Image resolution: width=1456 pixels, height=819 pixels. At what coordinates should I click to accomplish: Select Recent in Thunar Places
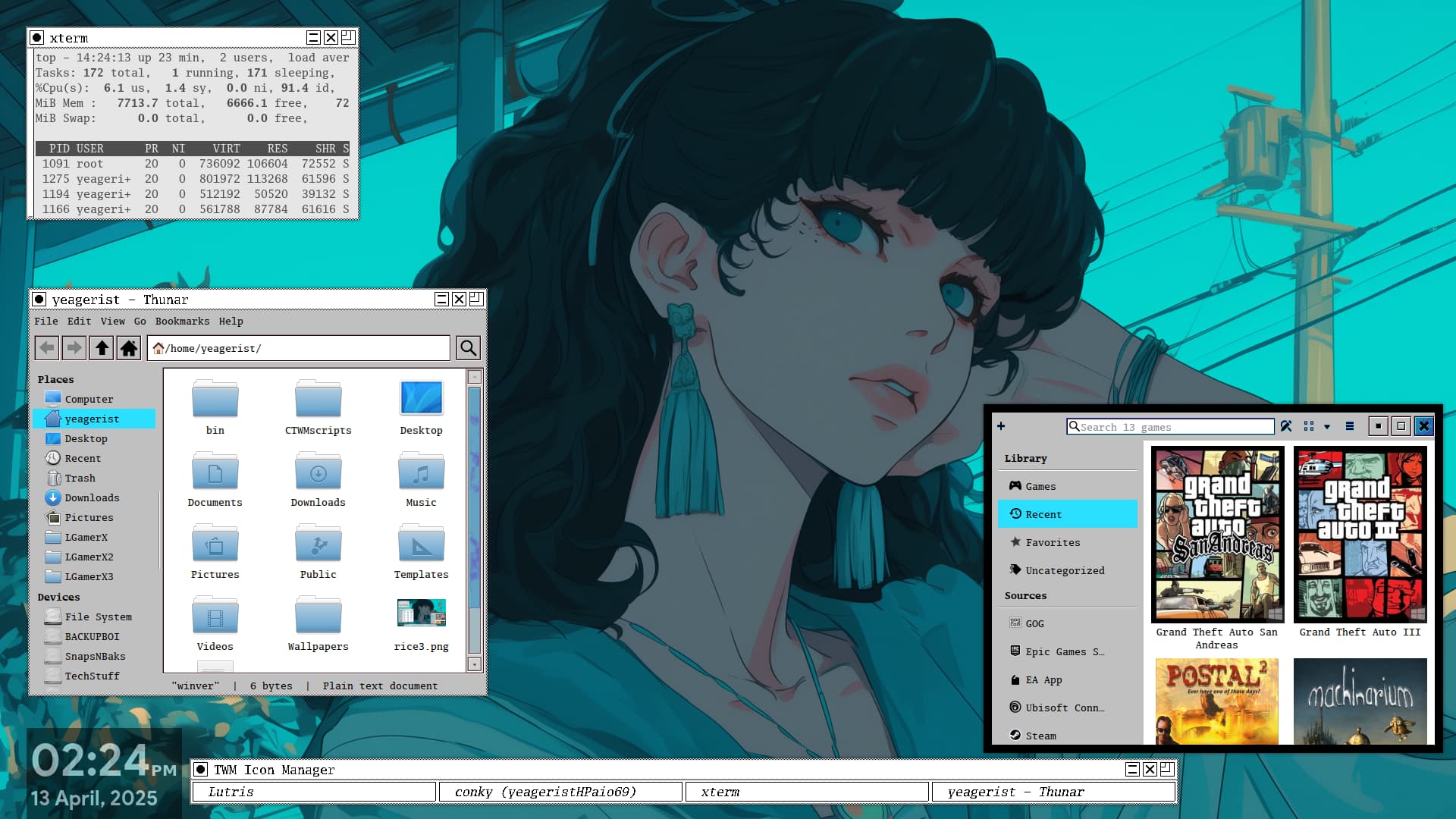(x=95, y=458)
